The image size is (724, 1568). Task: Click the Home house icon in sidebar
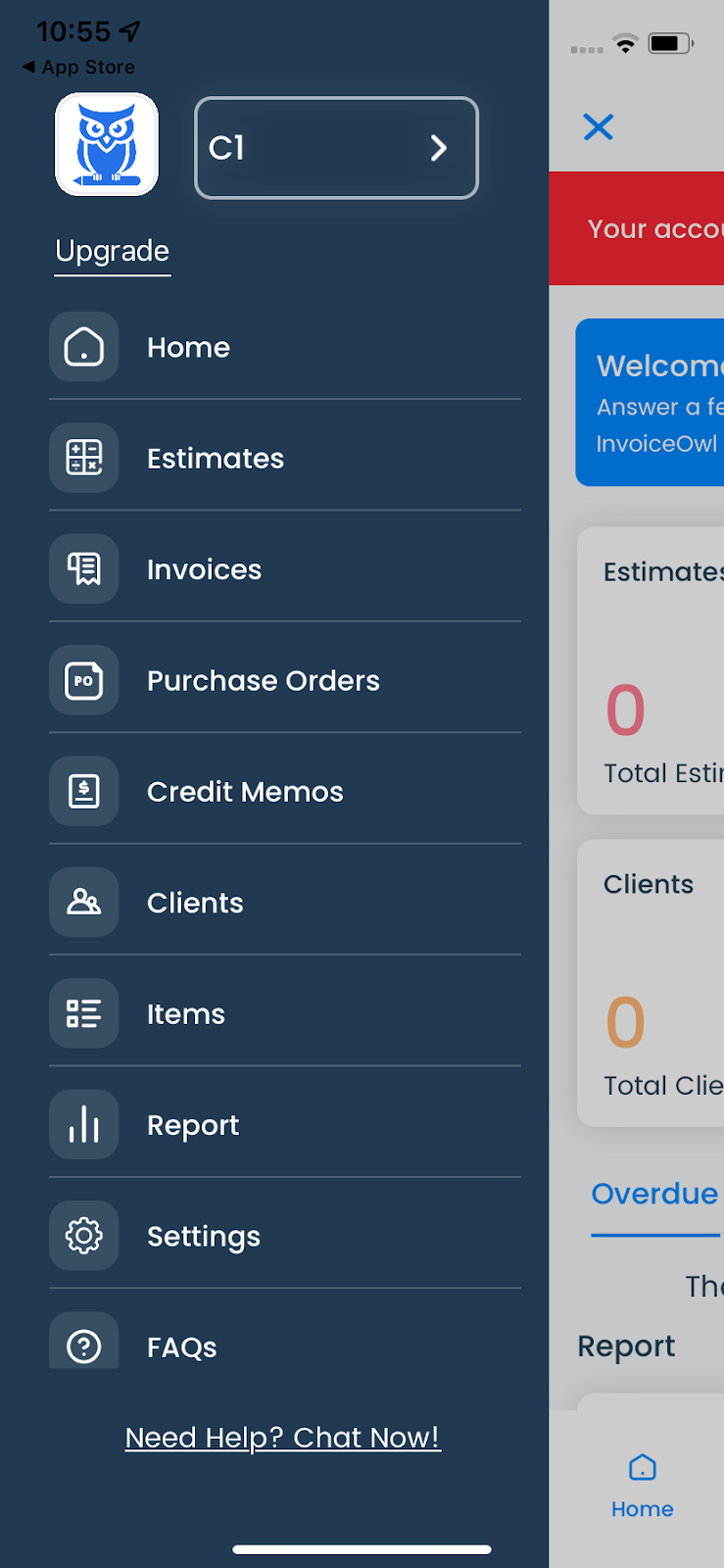click(84, 347)
